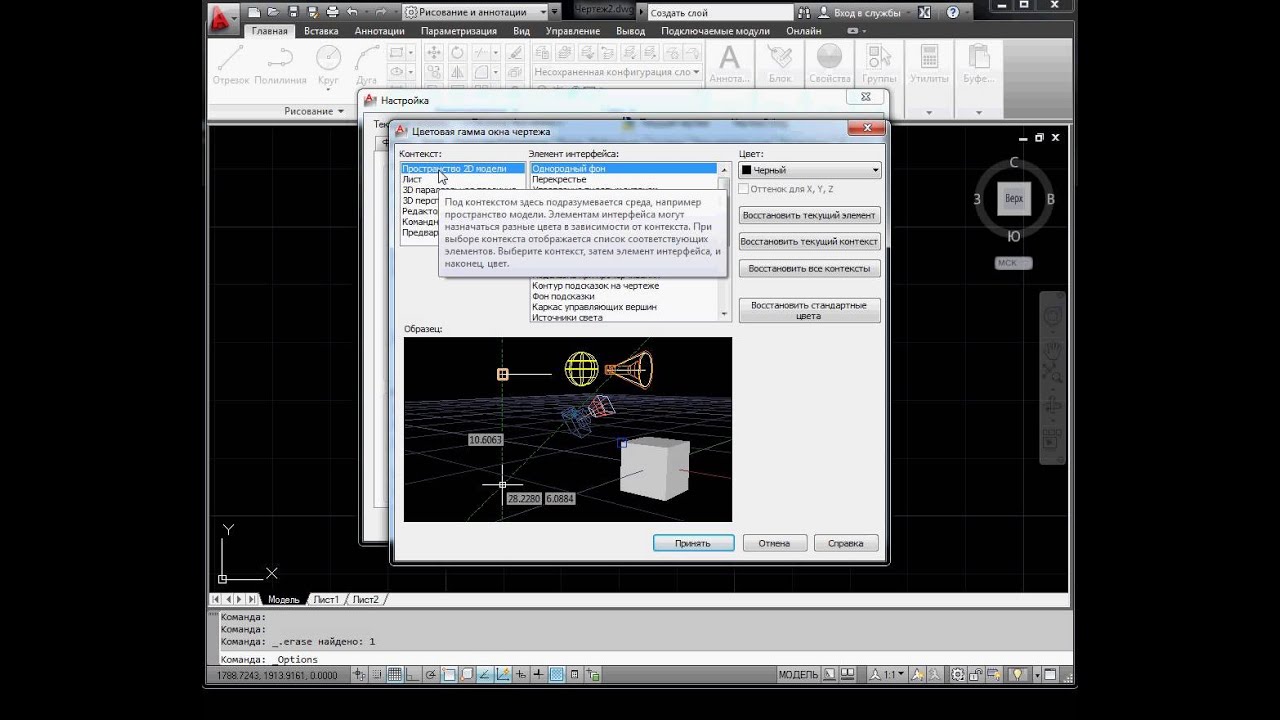Switch to the Аннотации ribbon tab

379,31
